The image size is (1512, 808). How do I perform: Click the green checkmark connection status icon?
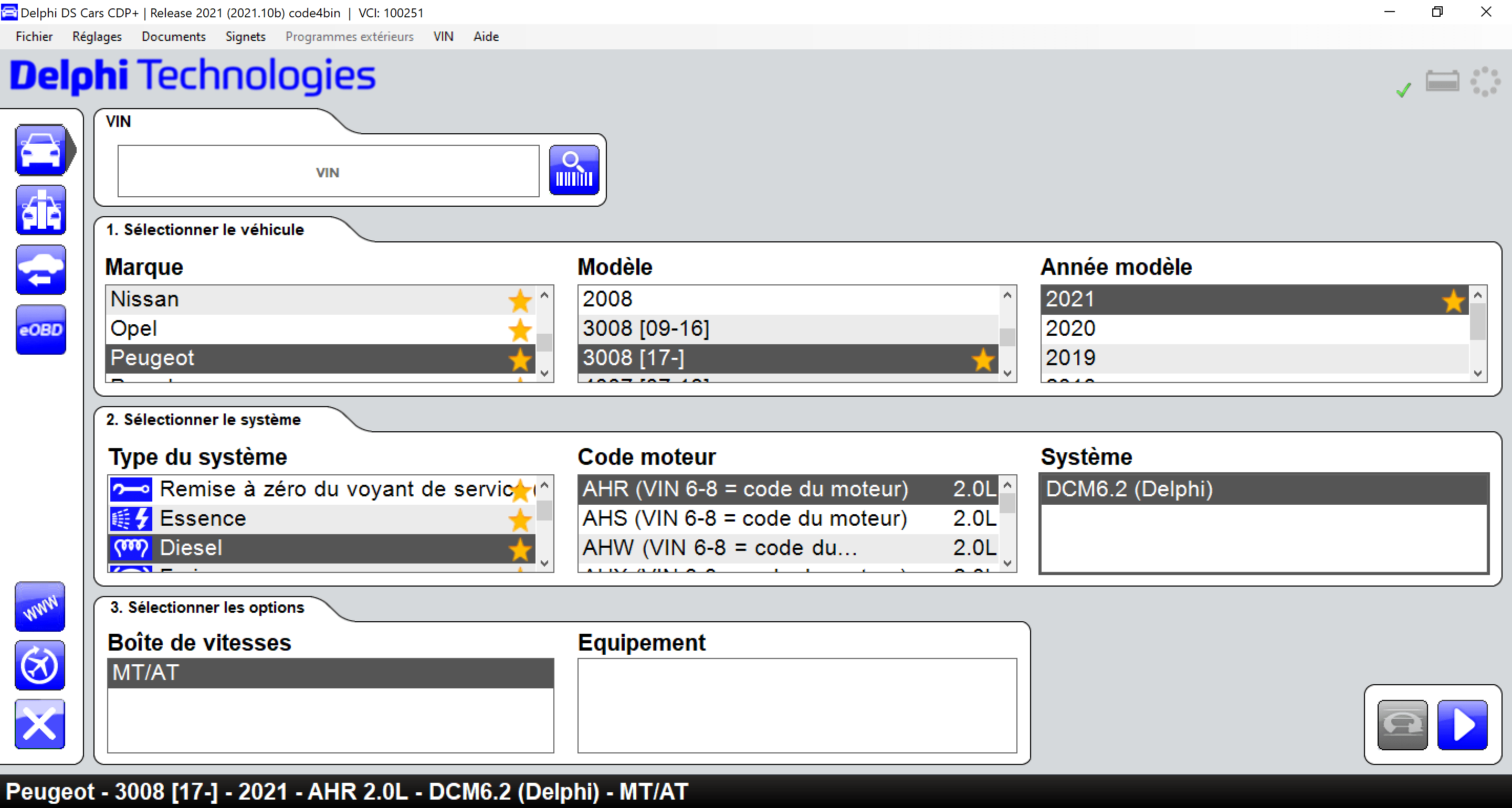1403,89
